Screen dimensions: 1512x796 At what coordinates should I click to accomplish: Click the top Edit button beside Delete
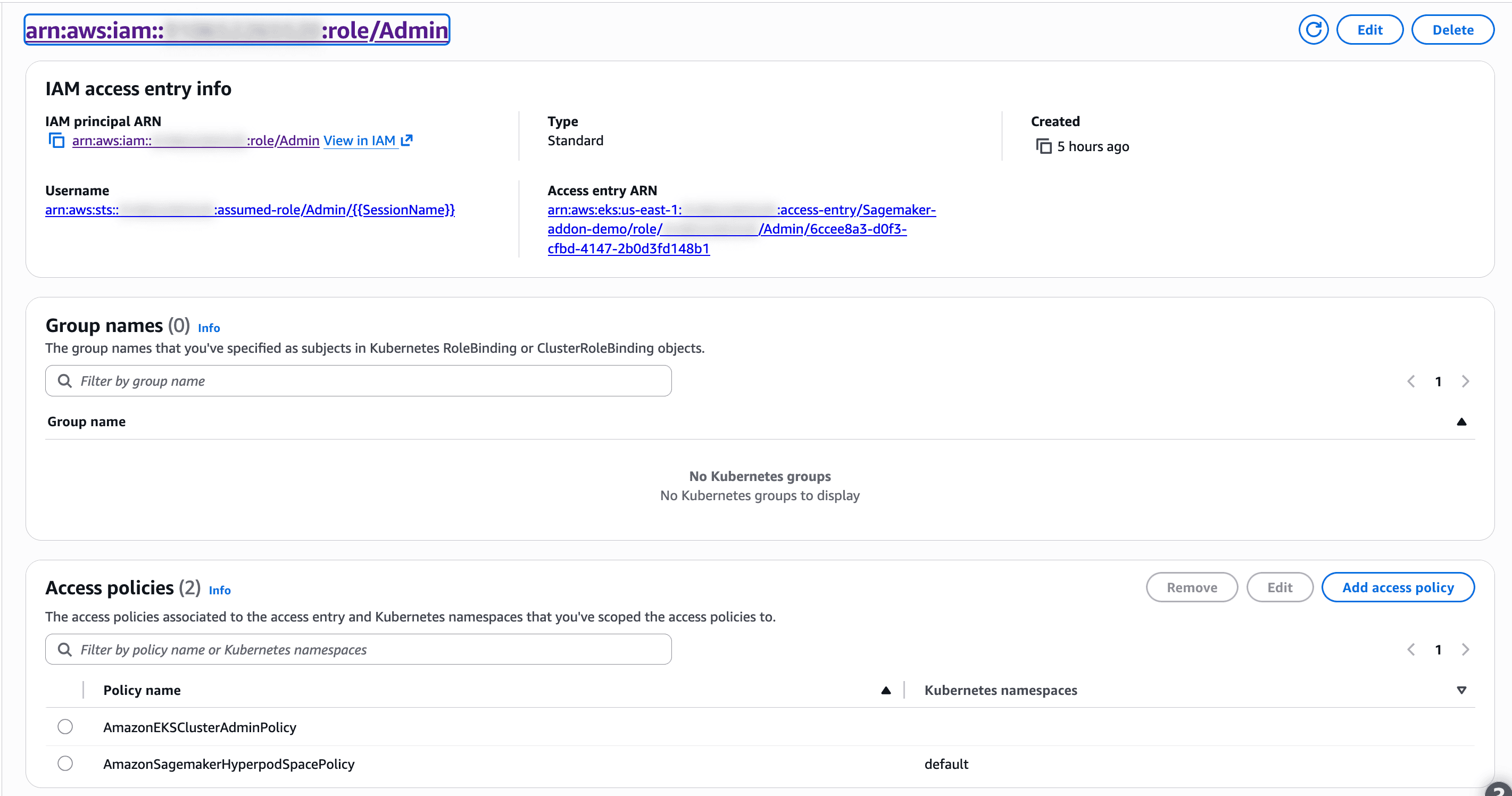1369,30
